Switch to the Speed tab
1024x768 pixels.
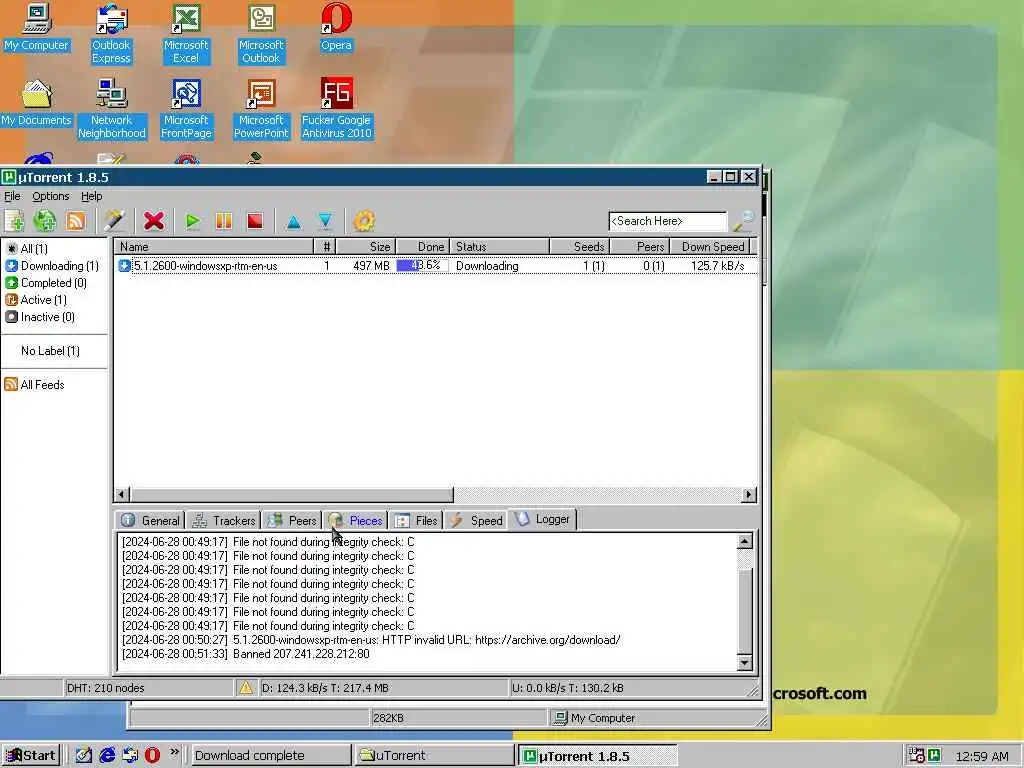[477, 520]
